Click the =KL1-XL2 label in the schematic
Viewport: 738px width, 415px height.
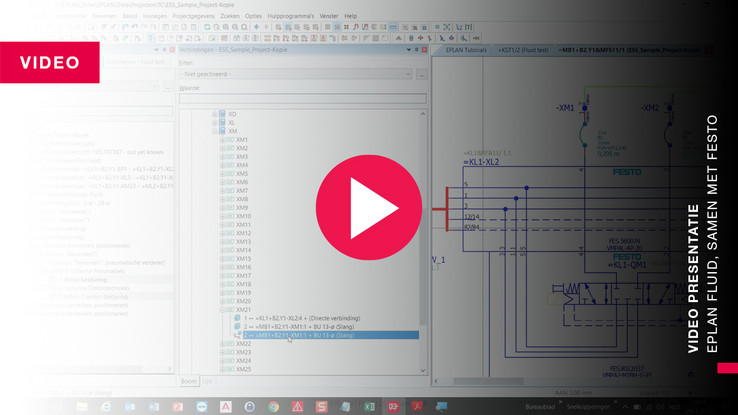point(481,162)
